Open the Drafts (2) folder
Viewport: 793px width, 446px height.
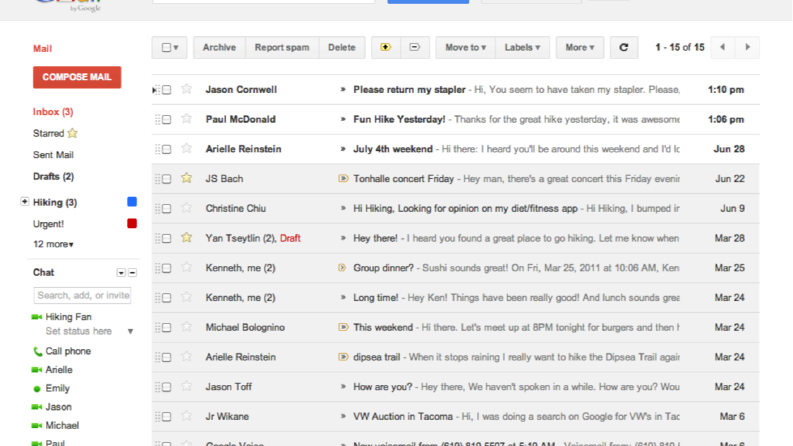(54, 176)
